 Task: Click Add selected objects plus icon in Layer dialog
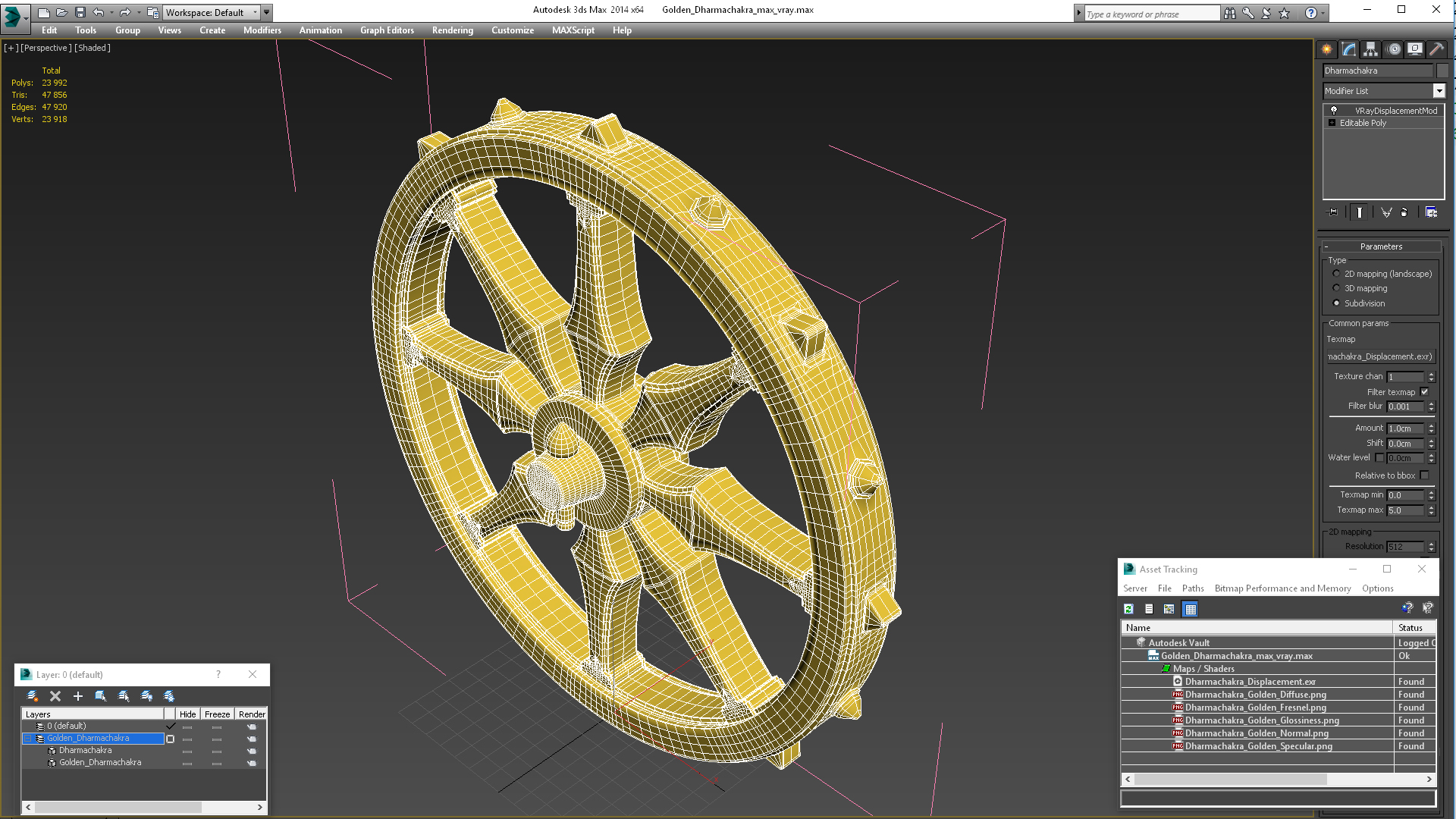77,695
